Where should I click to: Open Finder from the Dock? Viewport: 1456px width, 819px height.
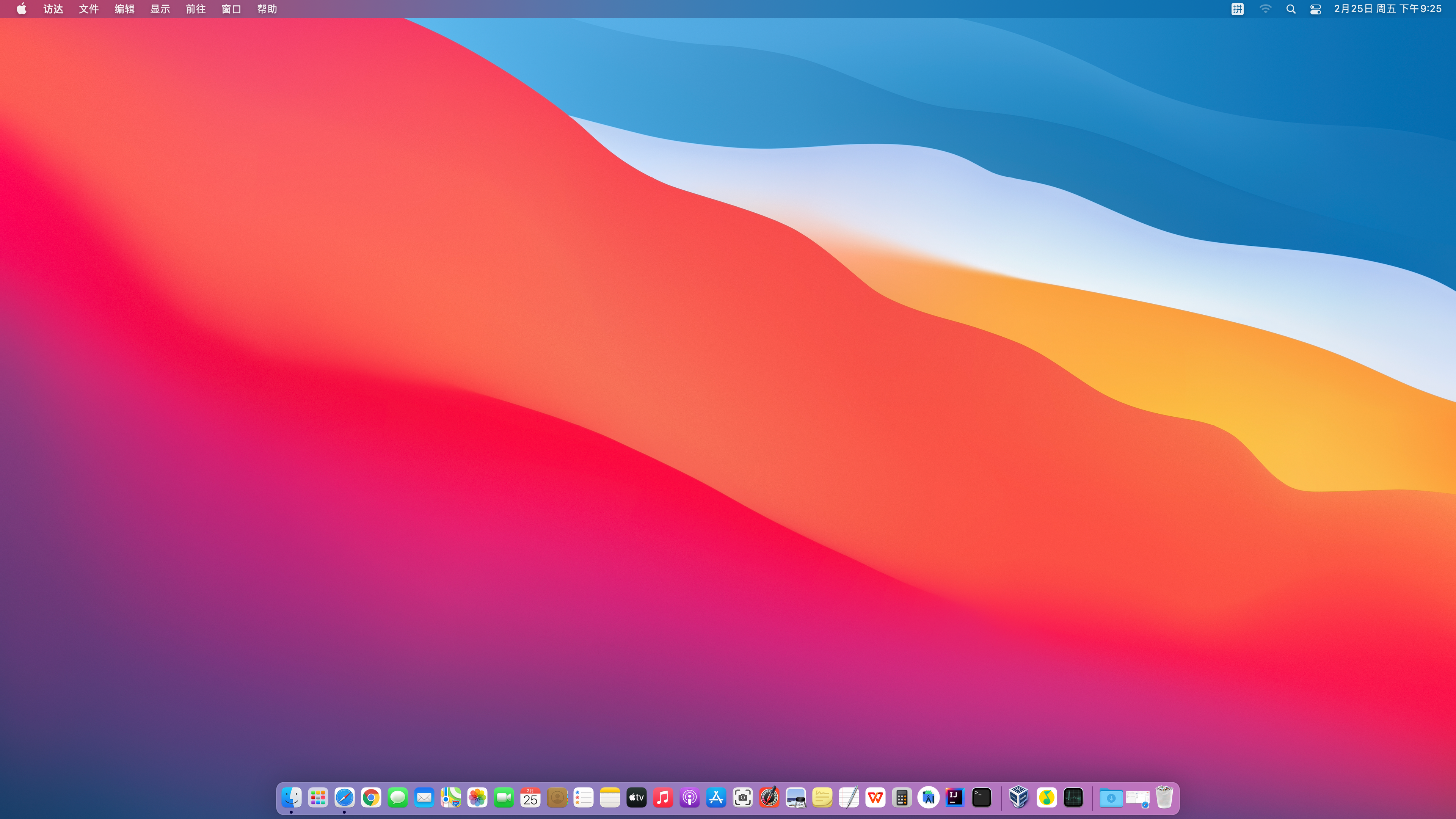292,797
